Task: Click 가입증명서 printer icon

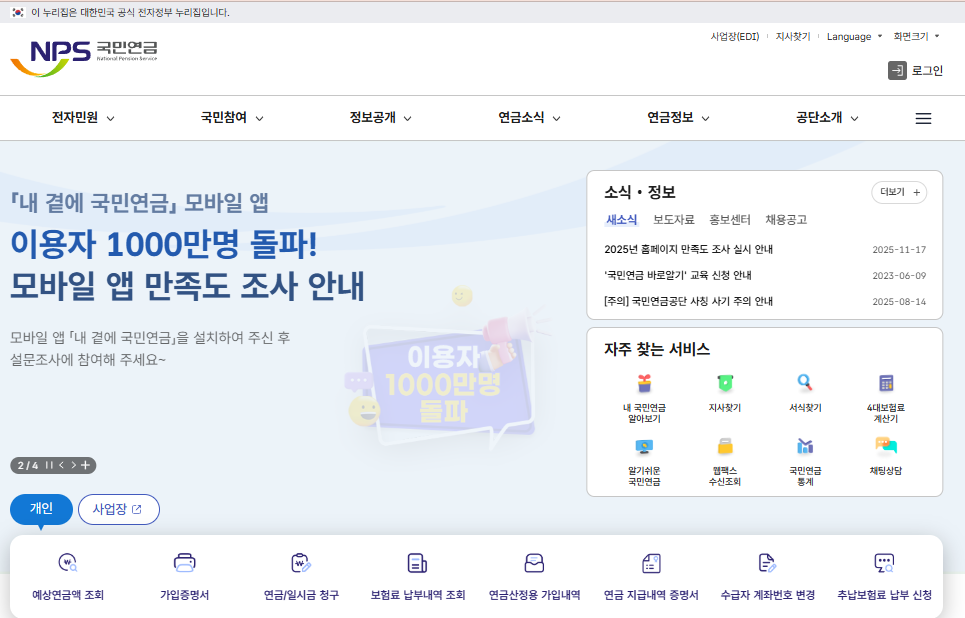Action: pos(185,563)
